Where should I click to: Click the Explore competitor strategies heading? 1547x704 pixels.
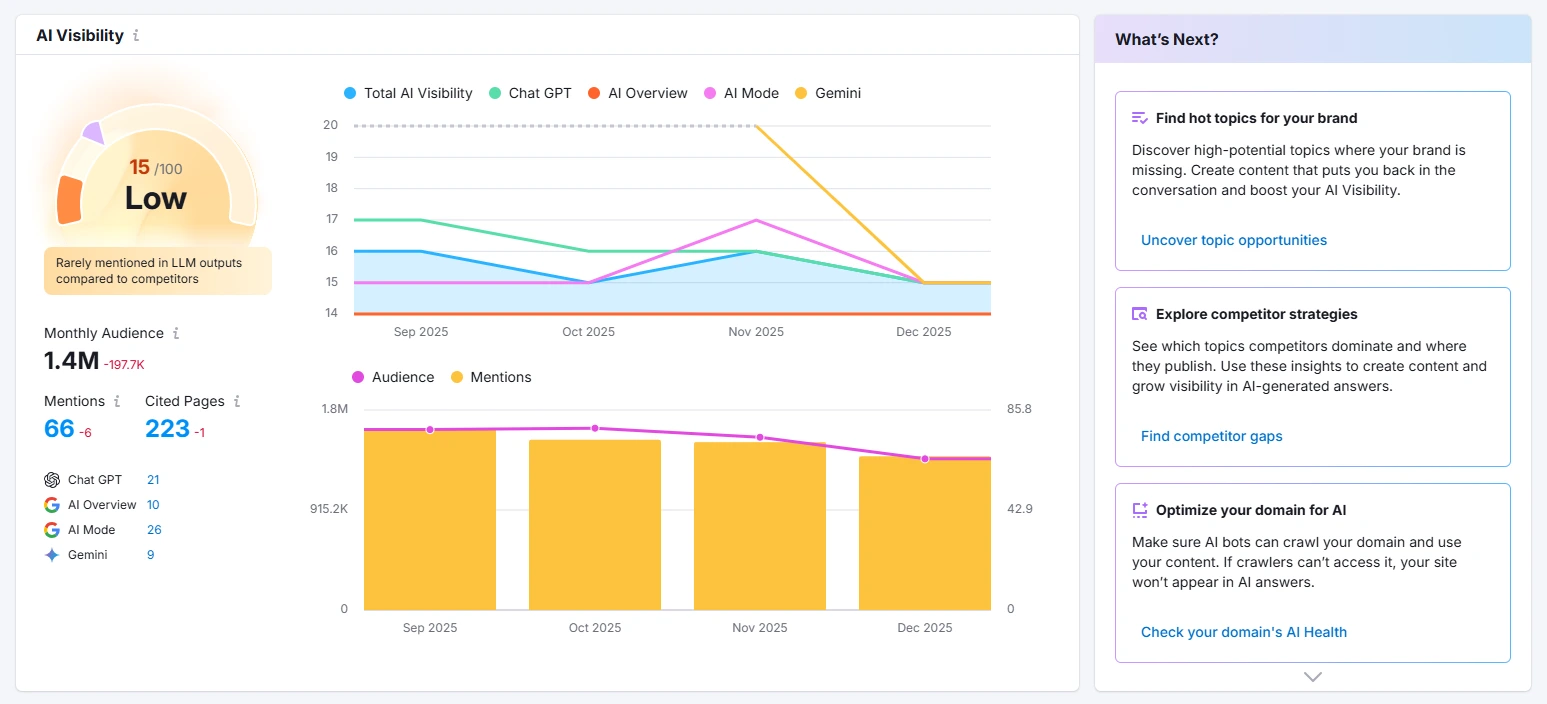(1256, 314)
